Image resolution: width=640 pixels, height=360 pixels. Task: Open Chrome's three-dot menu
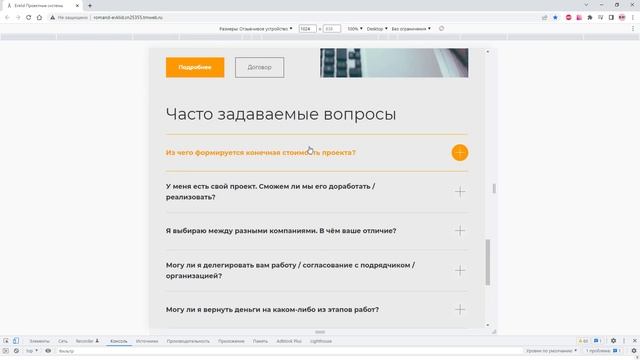coord(633,18)
